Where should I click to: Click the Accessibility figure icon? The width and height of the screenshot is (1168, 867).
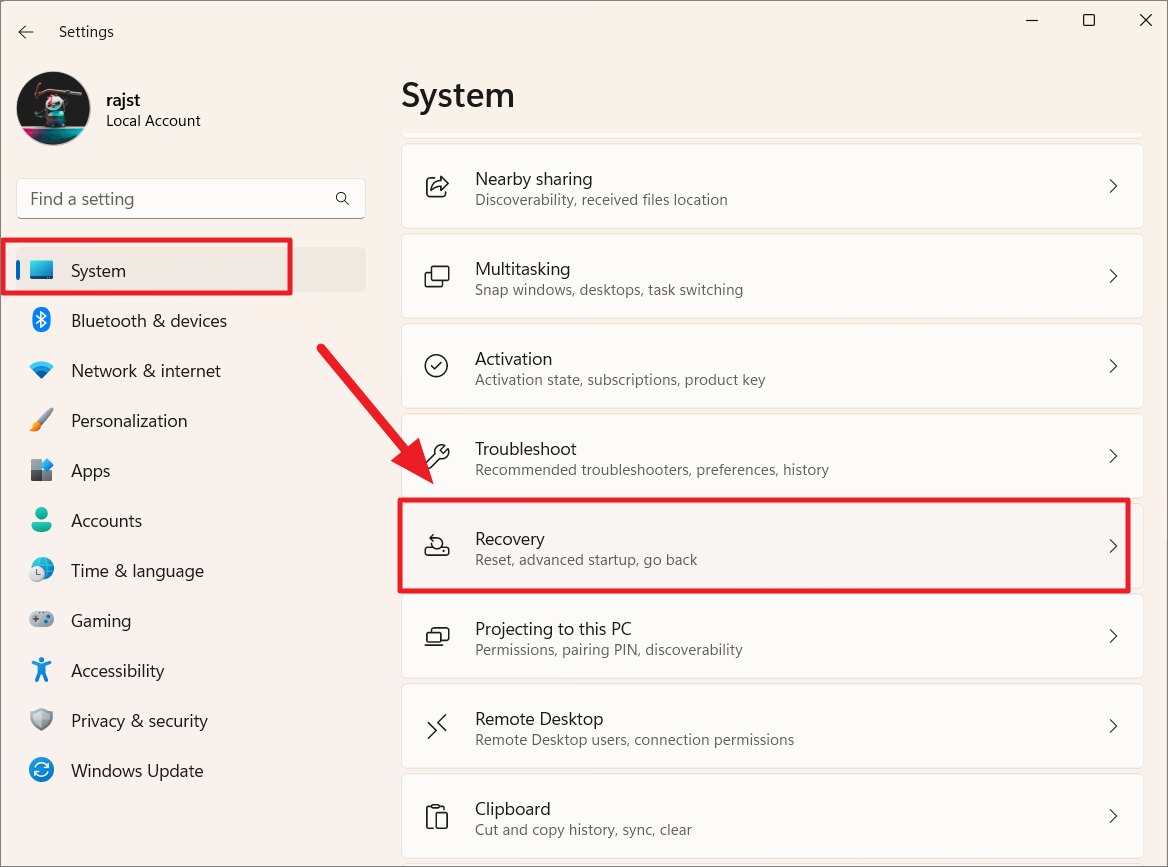pyautogui.click(x=42, y=670)
